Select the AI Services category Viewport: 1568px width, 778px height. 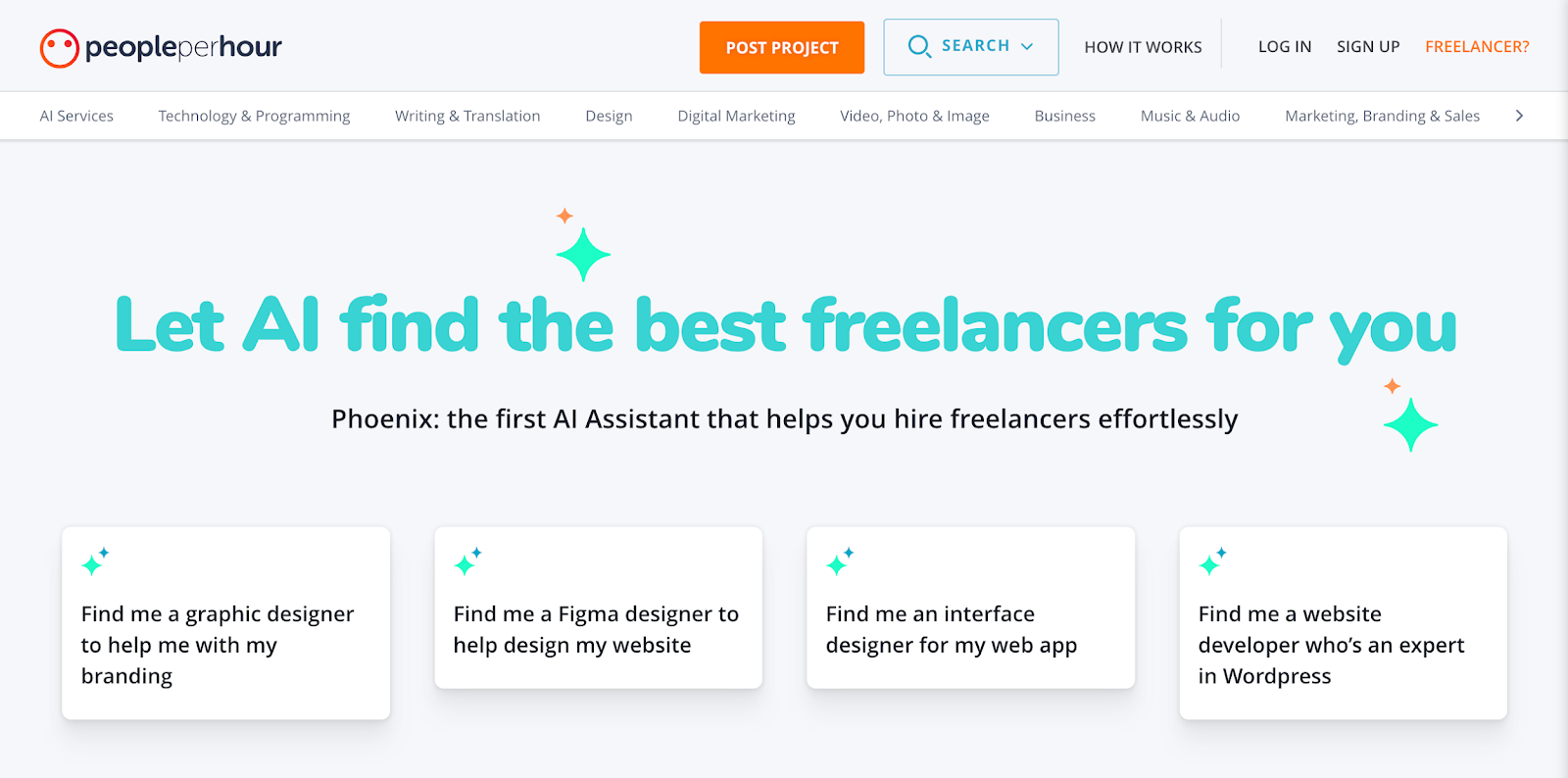click(x=76, y=116)
